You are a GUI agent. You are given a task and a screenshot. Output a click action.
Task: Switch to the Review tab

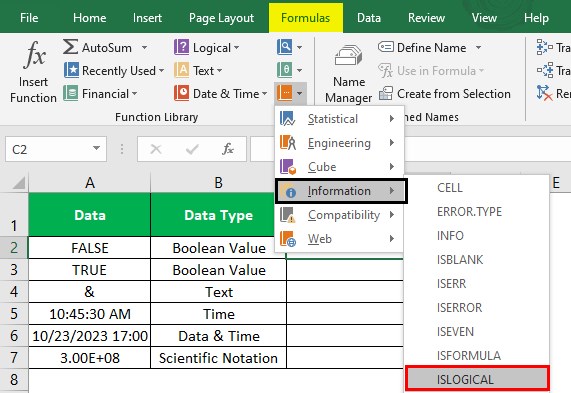[x=426, y=18]
